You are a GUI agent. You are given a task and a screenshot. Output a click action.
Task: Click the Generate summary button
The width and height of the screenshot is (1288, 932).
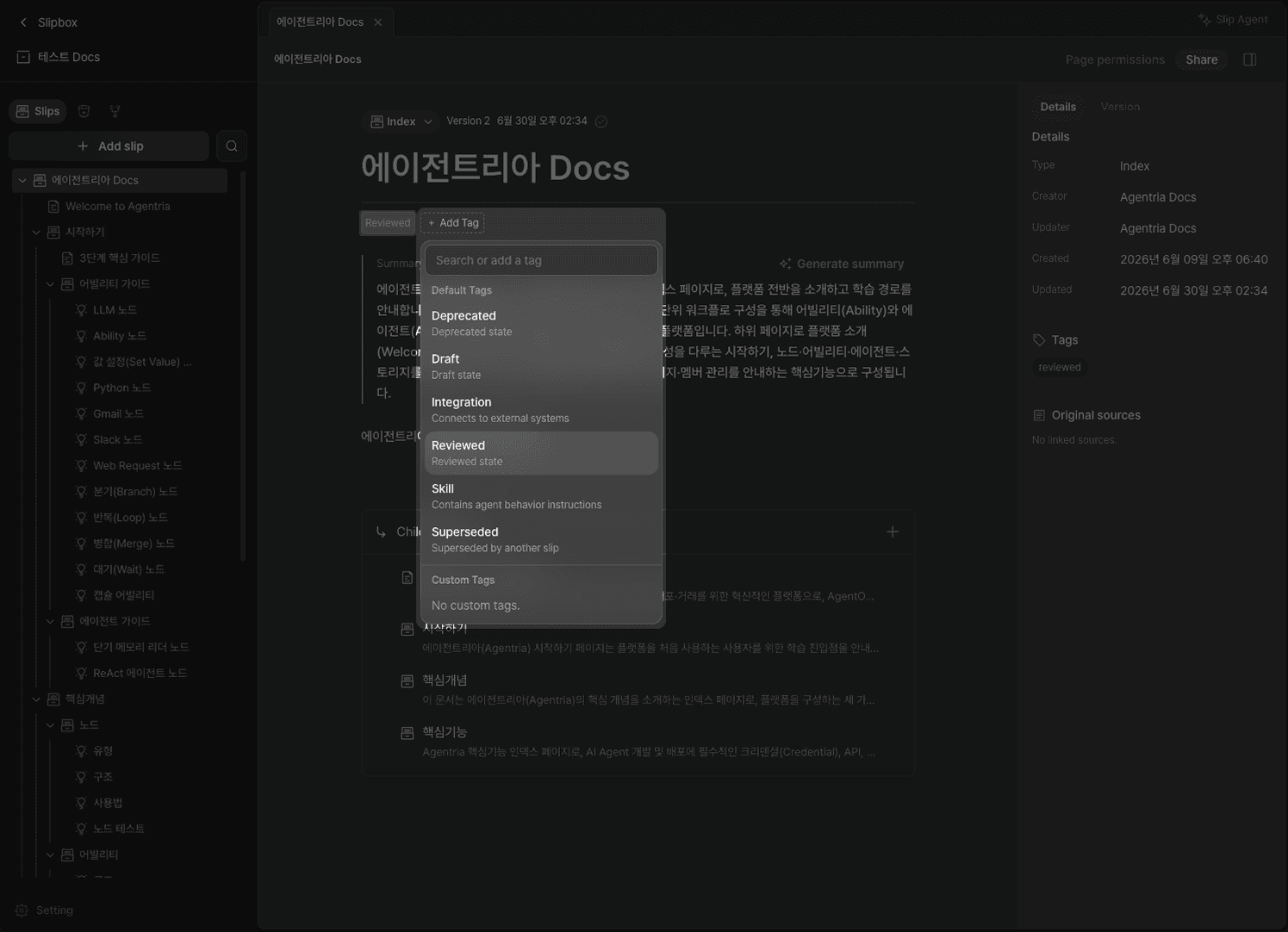(841, 264)
